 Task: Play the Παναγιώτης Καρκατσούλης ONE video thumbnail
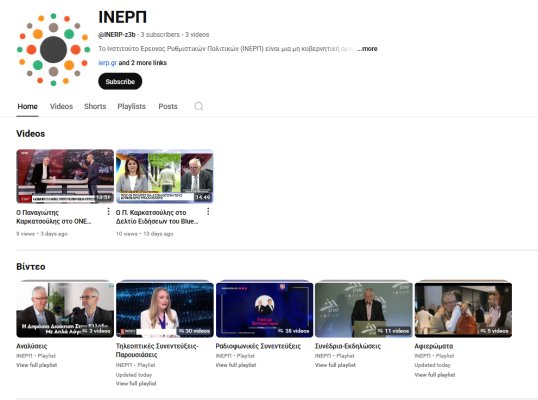[65, 176]
